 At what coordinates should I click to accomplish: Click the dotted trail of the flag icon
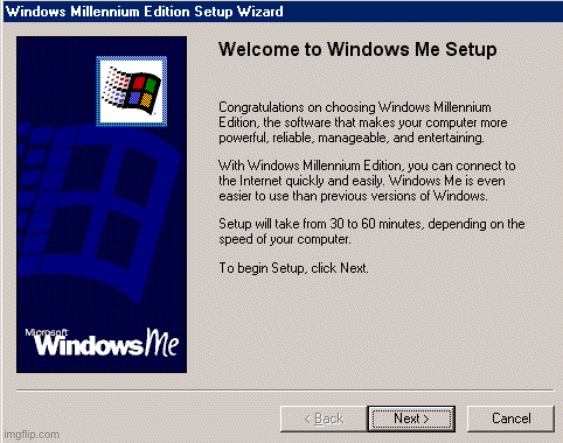pyautogui.click(x=115, y=86)
